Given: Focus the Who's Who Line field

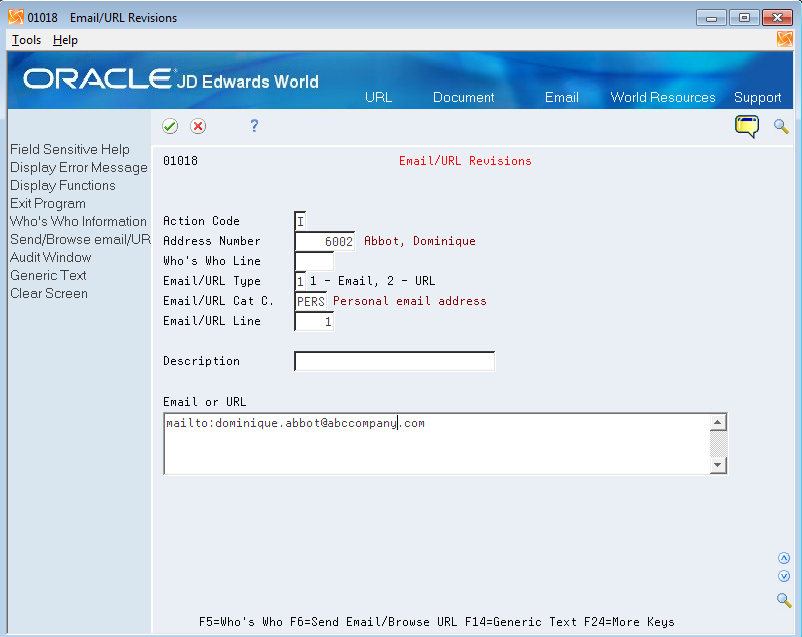Looking at the screenshot, I should [x=314, y=261].
